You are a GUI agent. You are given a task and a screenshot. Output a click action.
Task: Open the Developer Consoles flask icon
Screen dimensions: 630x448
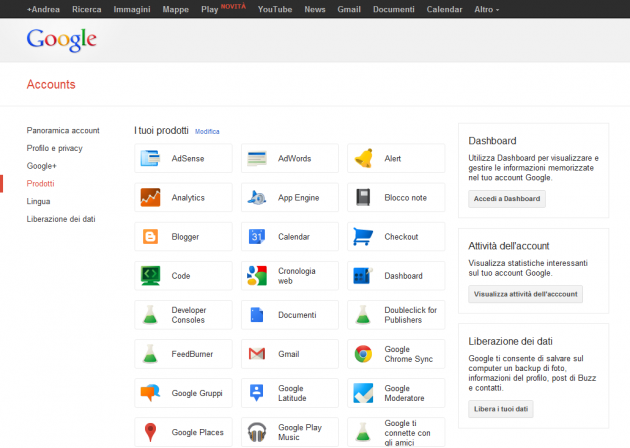(x=150, y=315)
